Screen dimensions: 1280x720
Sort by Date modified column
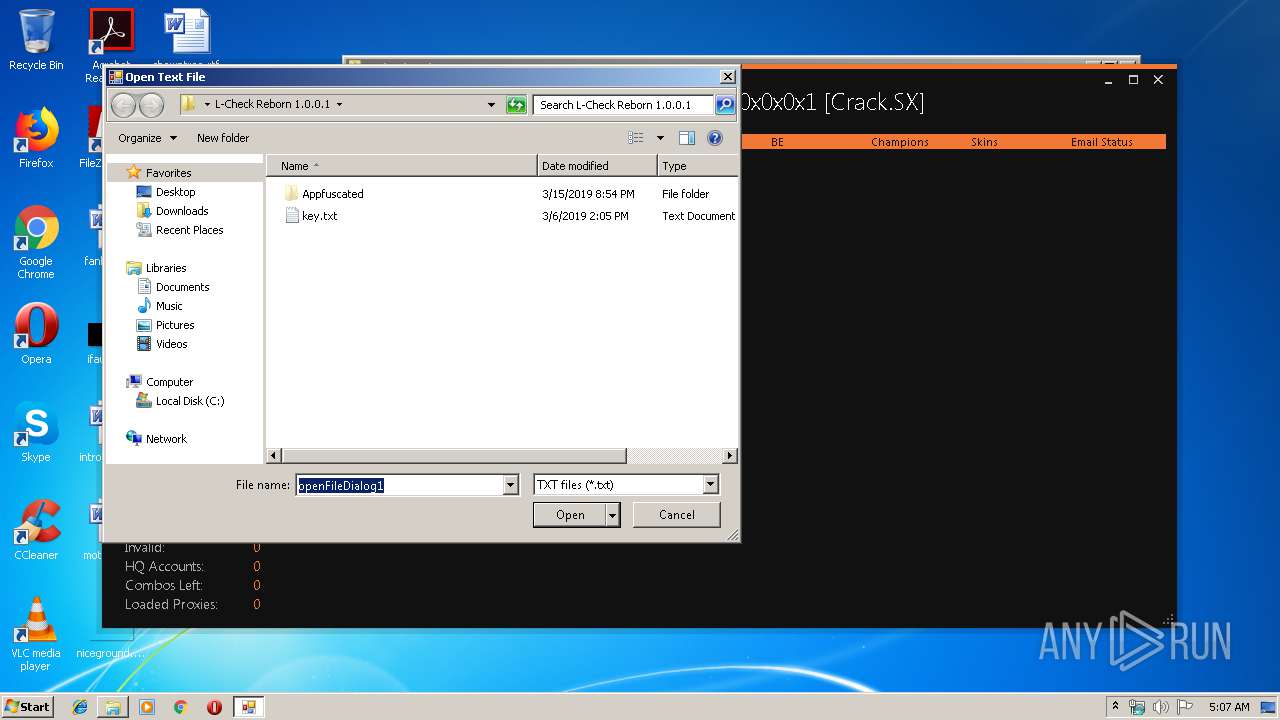[597, 166]
